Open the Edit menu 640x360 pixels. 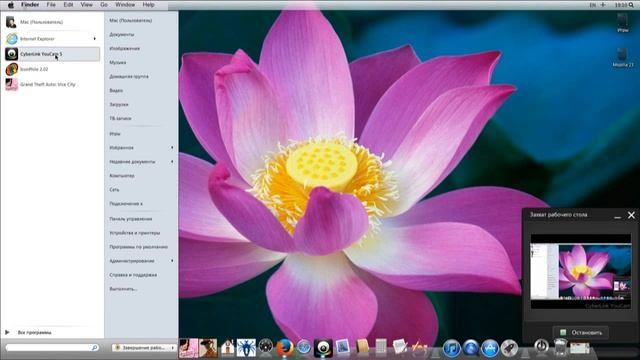68,5
